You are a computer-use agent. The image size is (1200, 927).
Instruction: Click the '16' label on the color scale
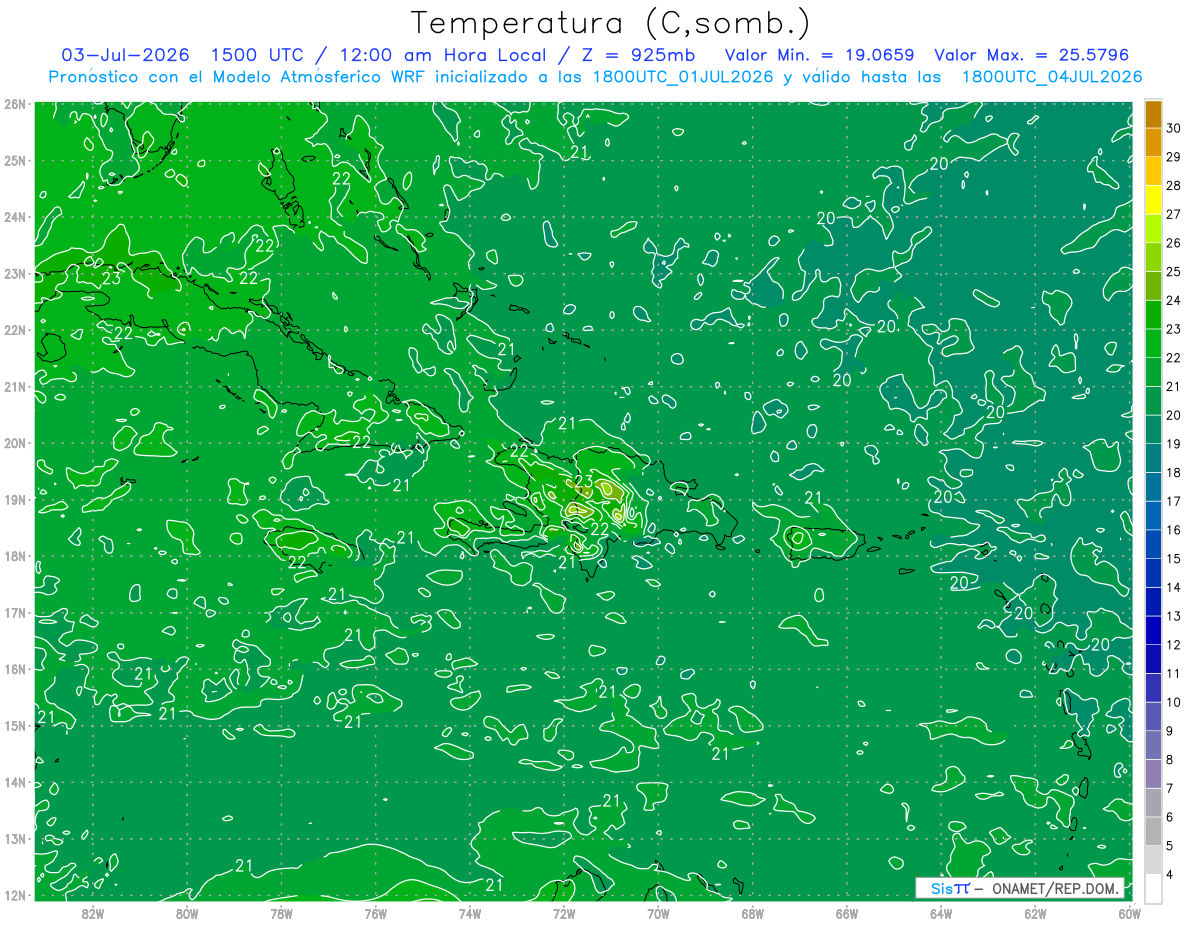[1173, 530]
